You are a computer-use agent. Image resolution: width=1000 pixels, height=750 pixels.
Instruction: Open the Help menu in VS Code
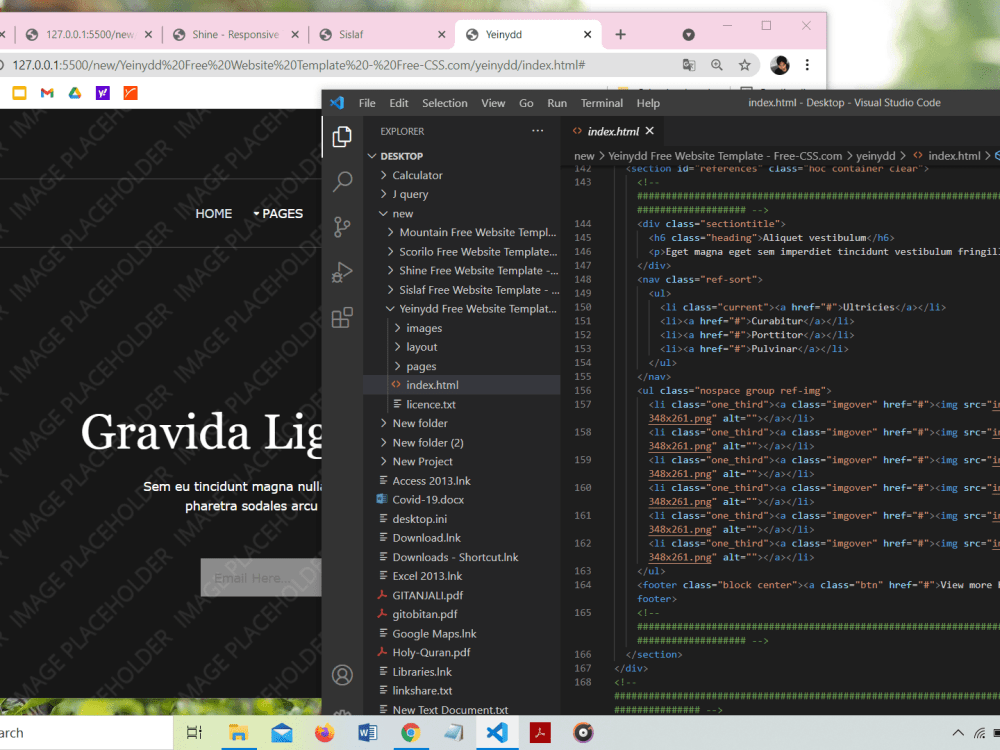coord(648,103)
